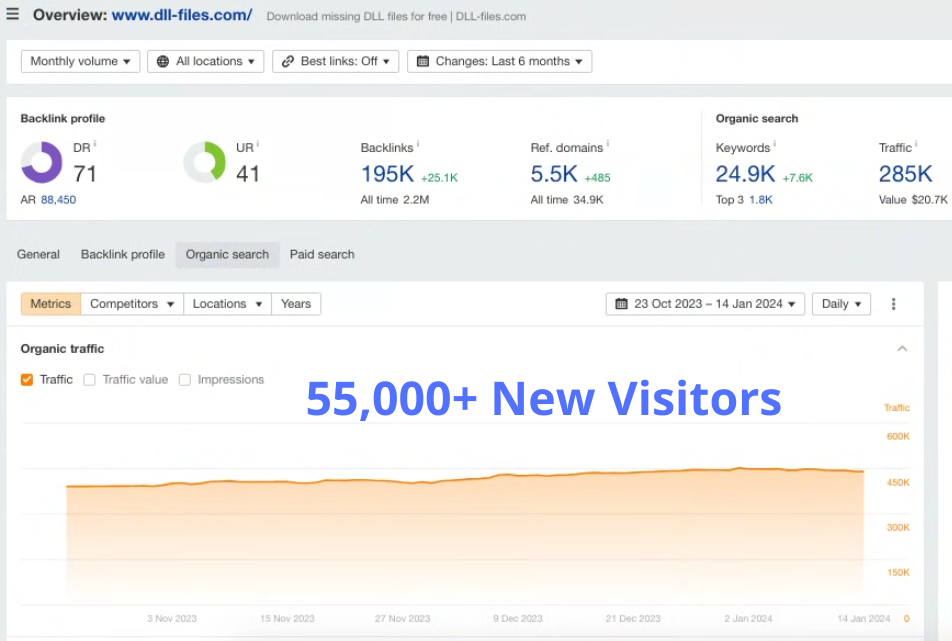Open the navigation hamburger menu
The width and height of the screenshot is (952, 641).
[13, 13]
